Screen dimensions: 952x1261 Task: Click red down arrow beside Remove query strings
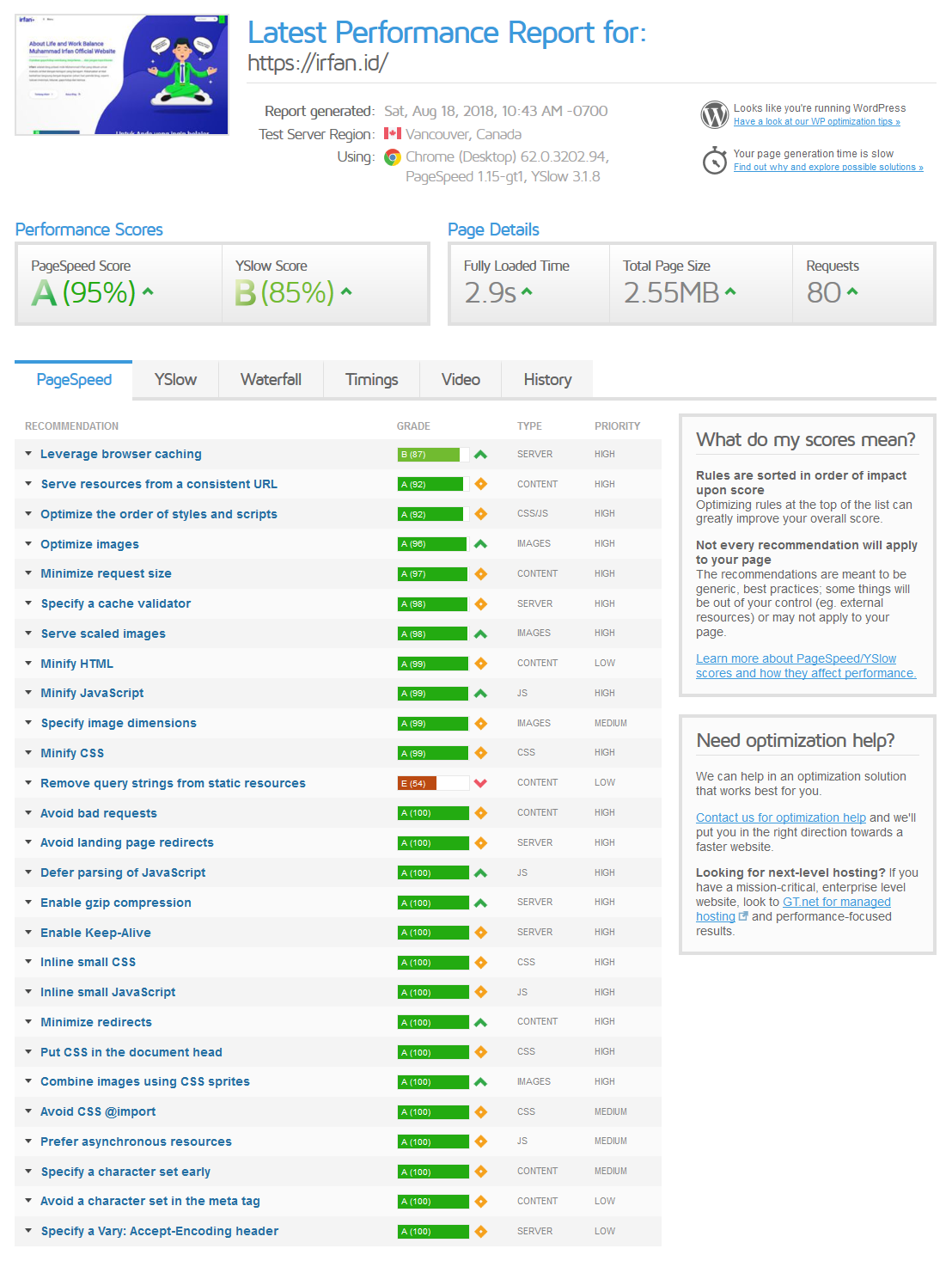(480, 783)
